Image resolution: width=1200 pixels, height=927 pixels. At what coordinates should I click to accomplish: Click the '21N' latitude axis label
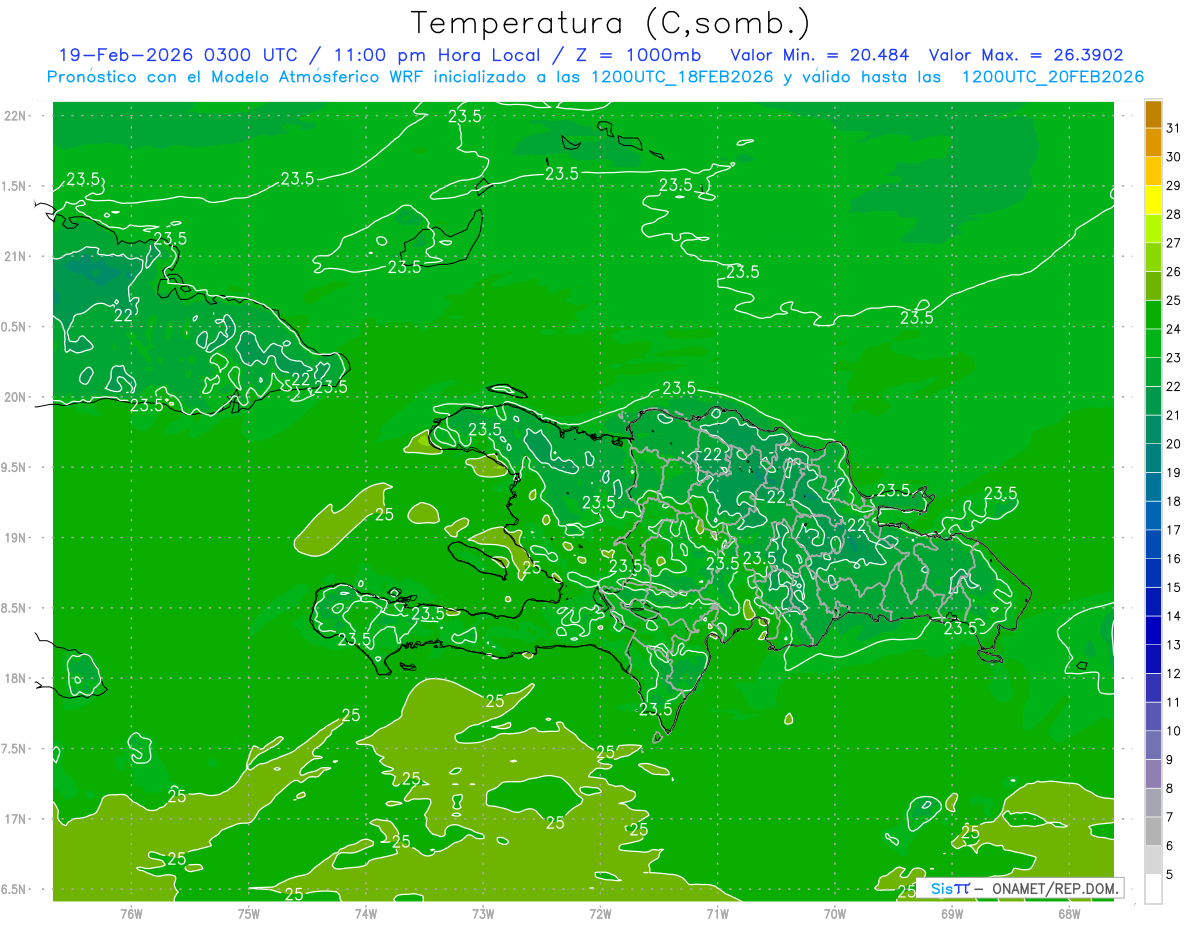point(16,256)
